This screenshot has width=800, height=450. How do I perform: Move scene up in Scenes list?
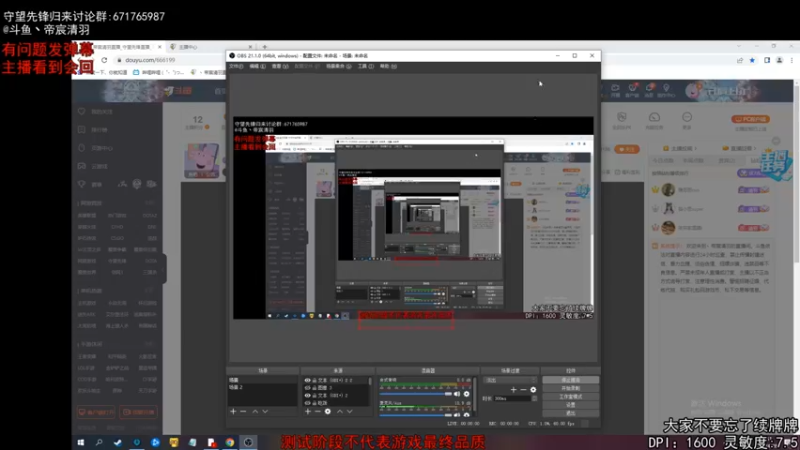[255, 411]
